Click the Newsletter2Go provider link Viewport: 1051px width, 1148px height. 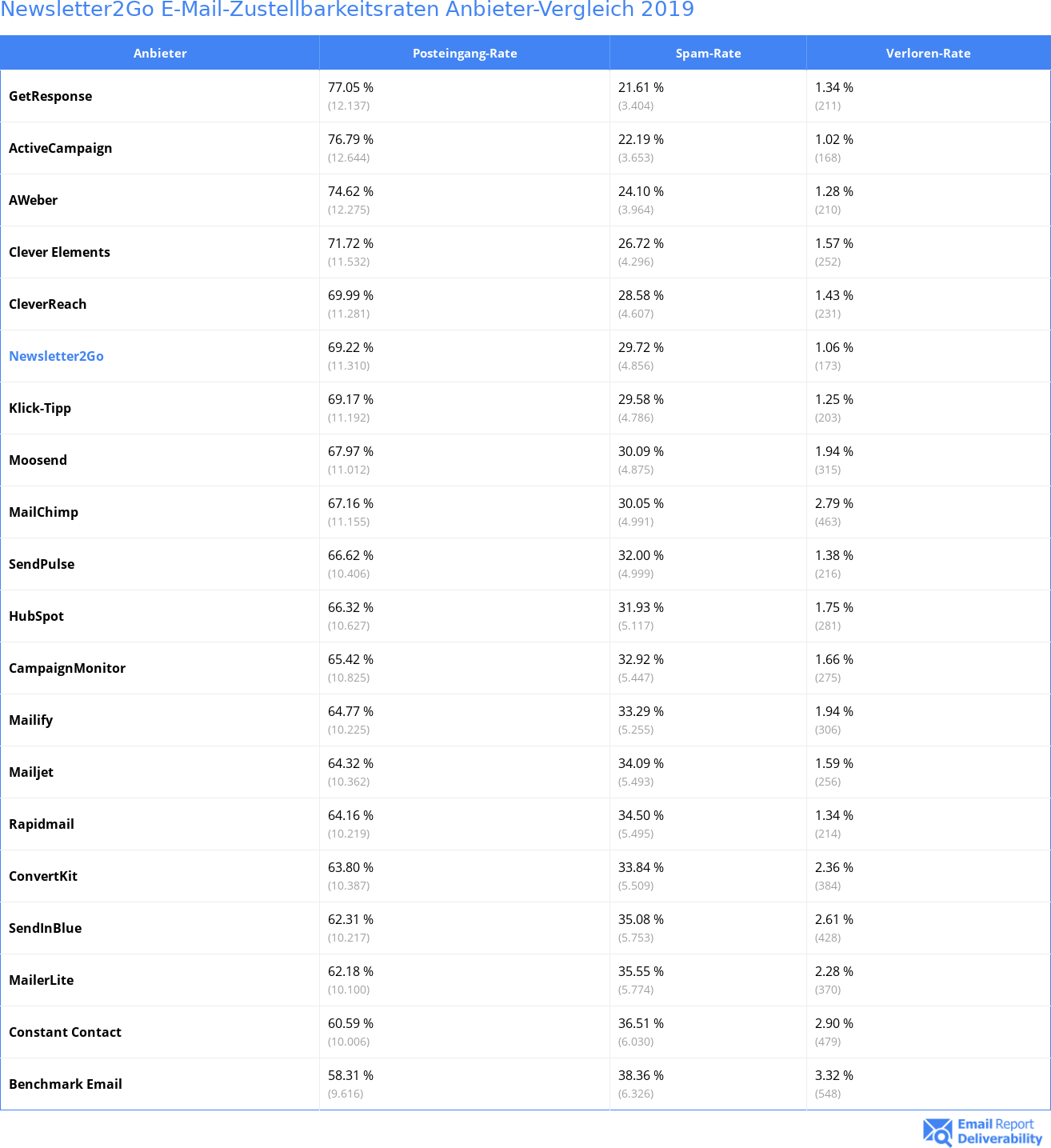click(56, 356)
